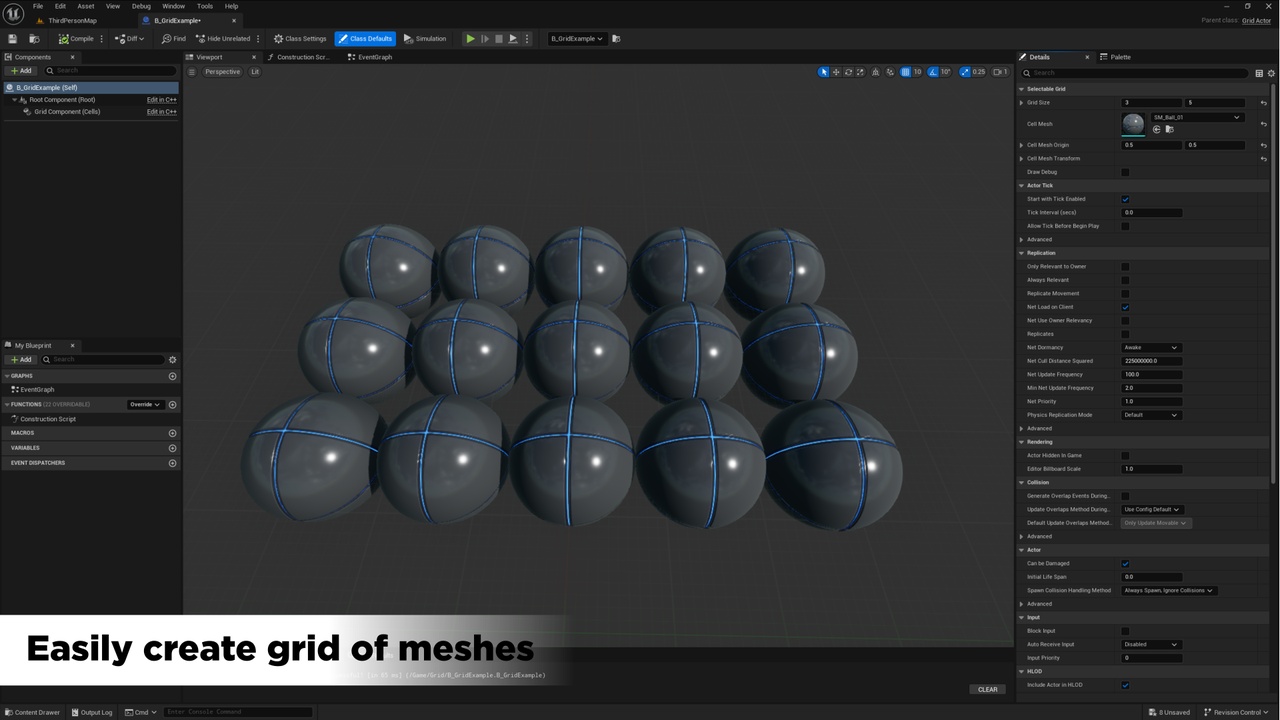1280x720 pixels.
Task: Click the Eject button beside Stop
Action: pos(513,39)
